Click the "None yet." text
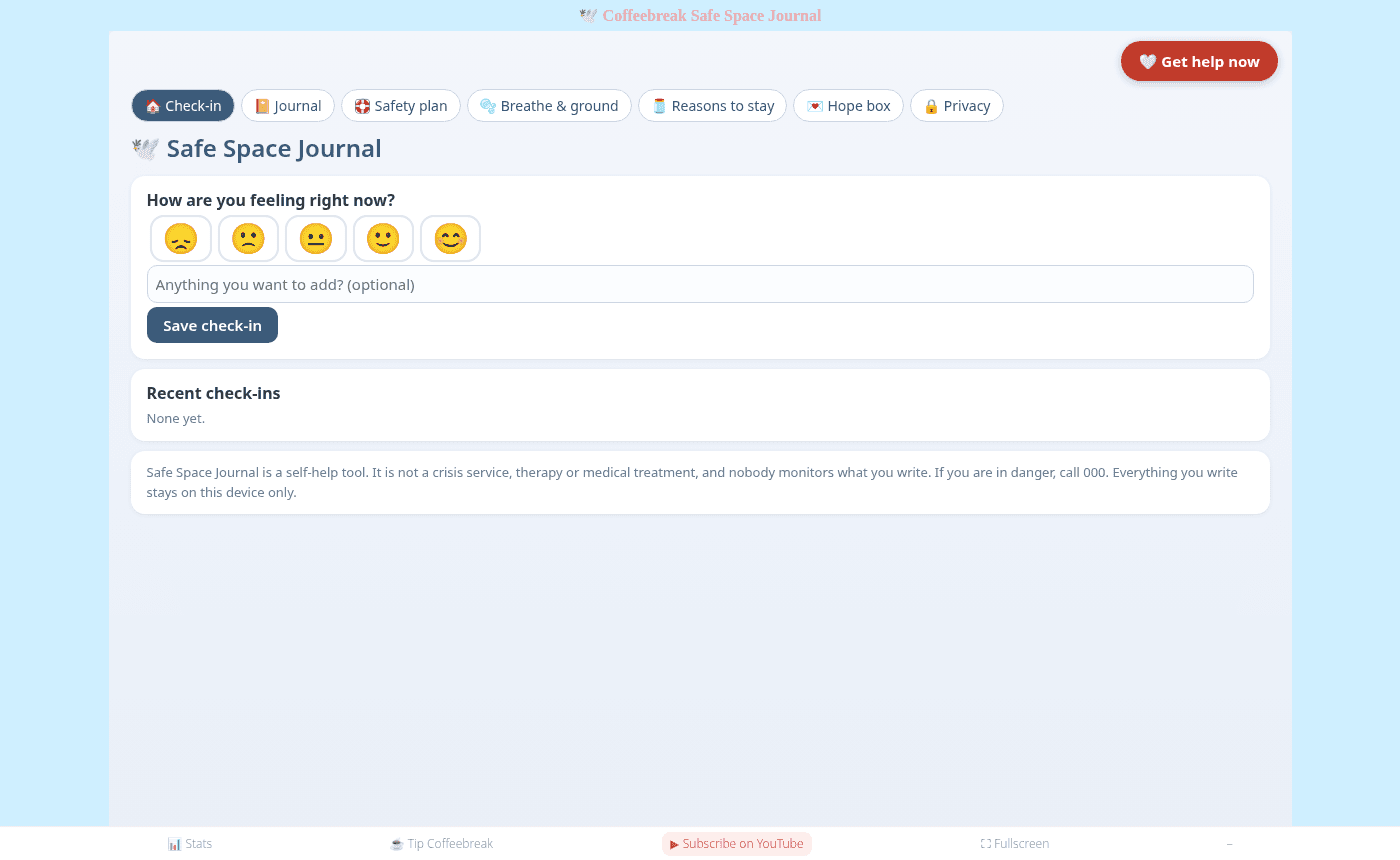Viewport: 1400px width, 860px height. [176, 418]
